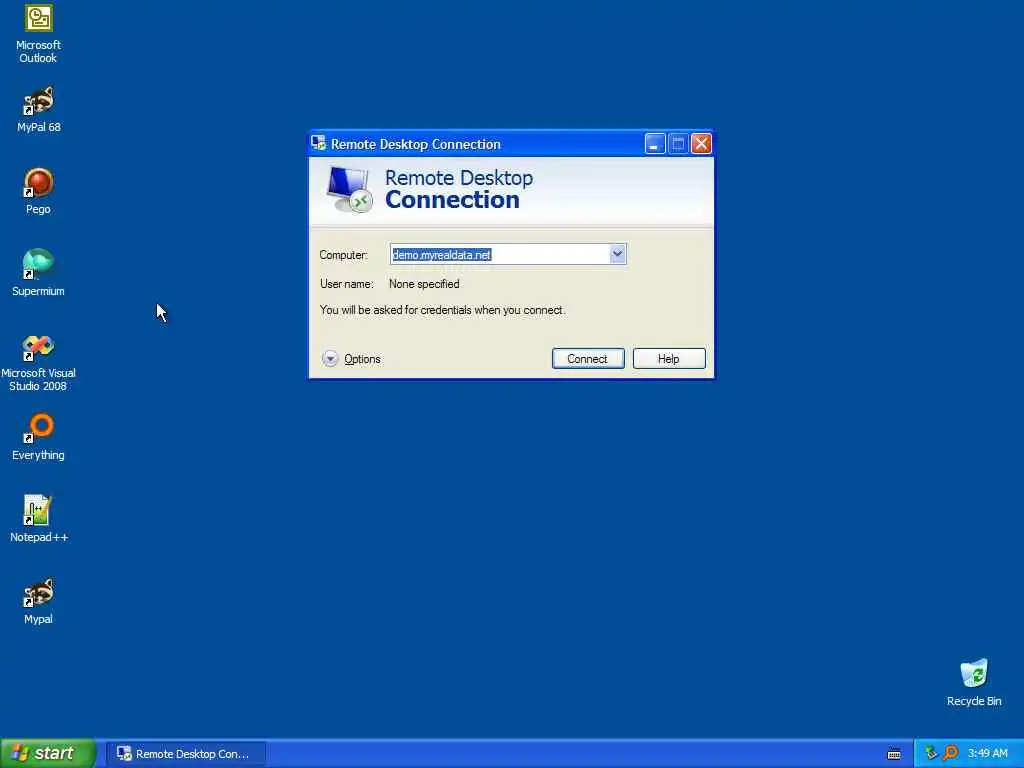Click the network connection tray icon
The height and width of the screenshot is (768, 1024).
point(931,753)
